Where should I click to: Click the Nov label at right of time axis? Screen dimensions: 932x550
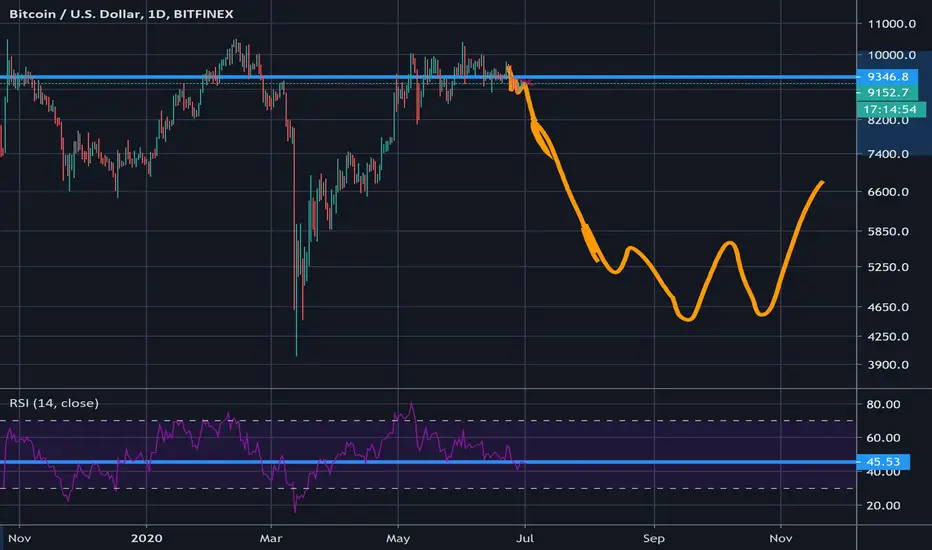(780, 538)
